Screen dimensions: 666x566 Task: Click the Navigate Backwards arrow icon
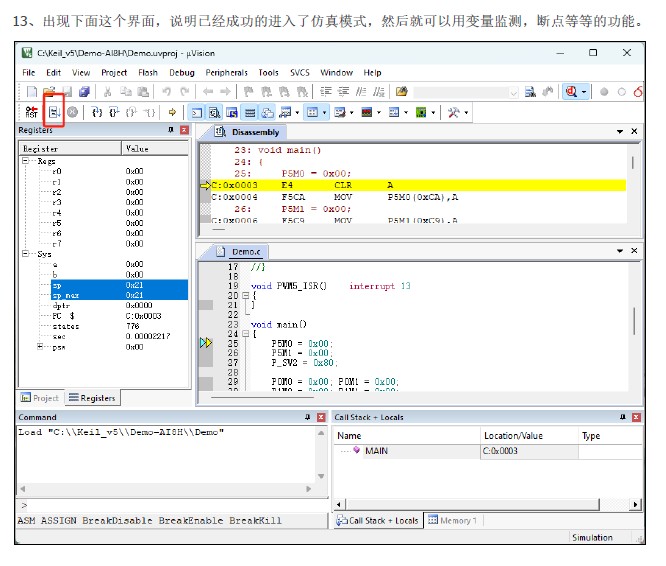(208, 91)
